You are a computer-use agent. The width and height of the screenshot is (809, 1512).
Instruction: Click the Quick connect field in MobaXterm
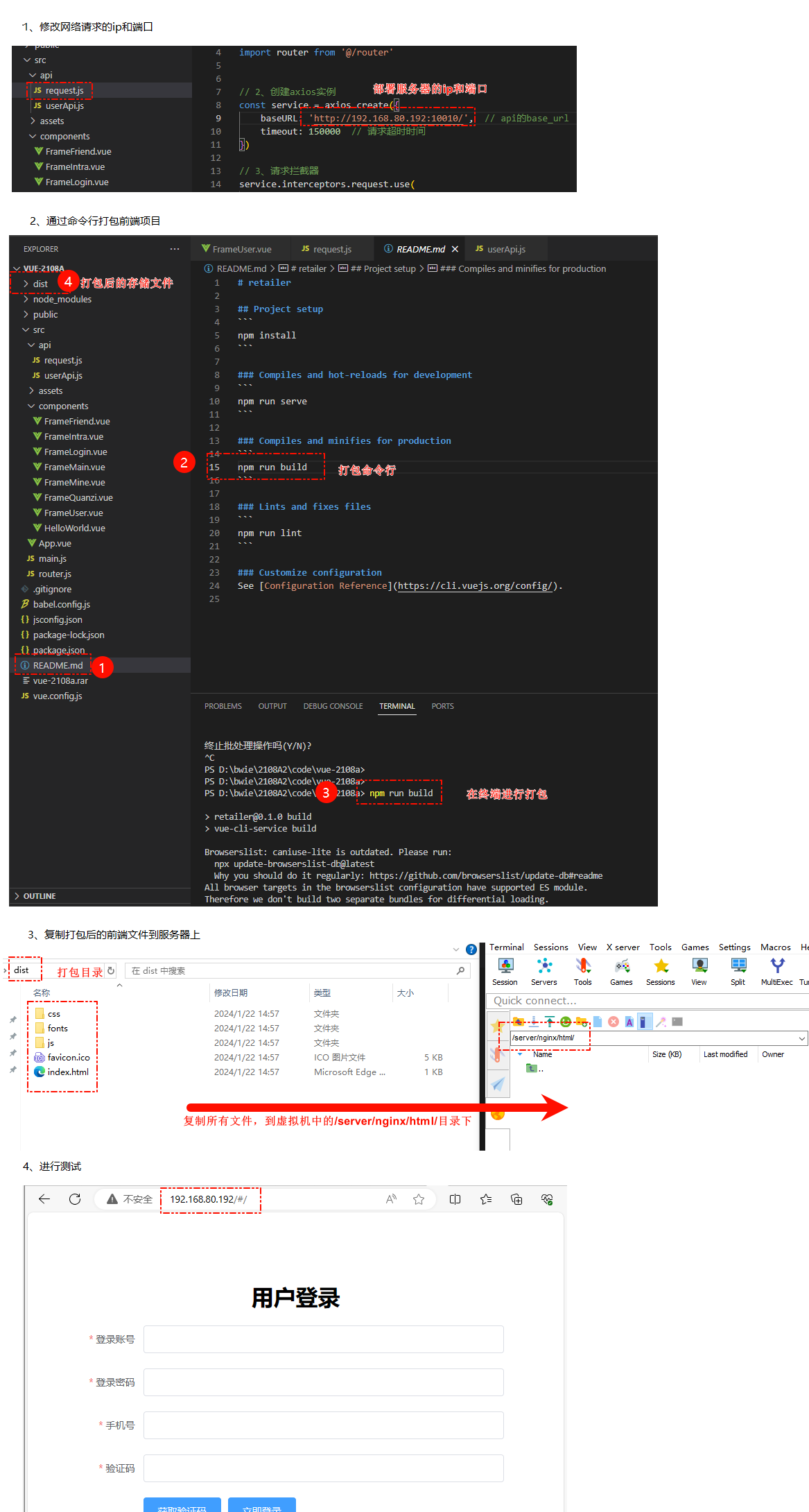click(x=647, y=1001)
